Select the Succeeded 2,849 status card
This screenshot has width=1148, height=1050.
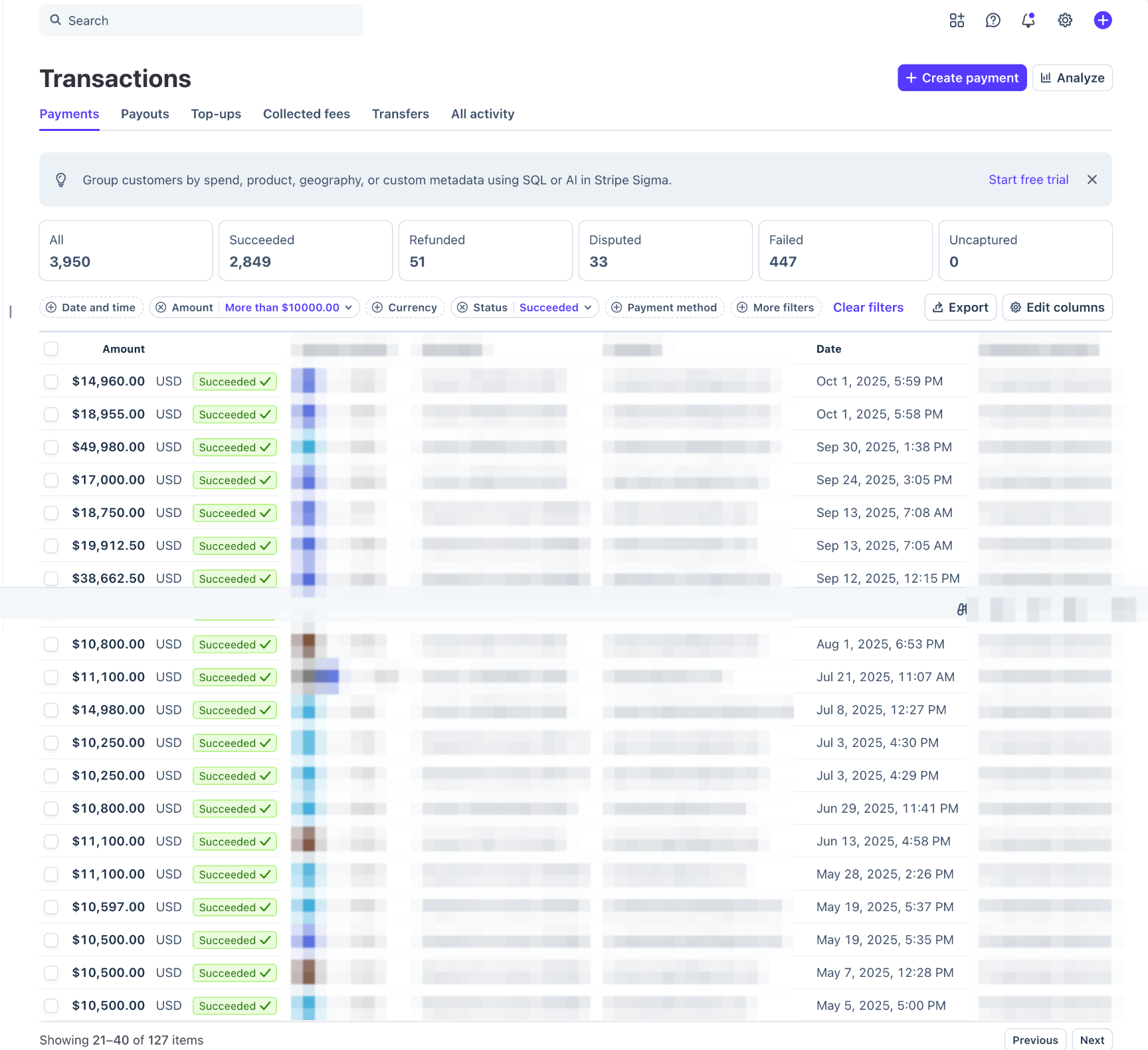pyautogui.click(x=306, y=251)
